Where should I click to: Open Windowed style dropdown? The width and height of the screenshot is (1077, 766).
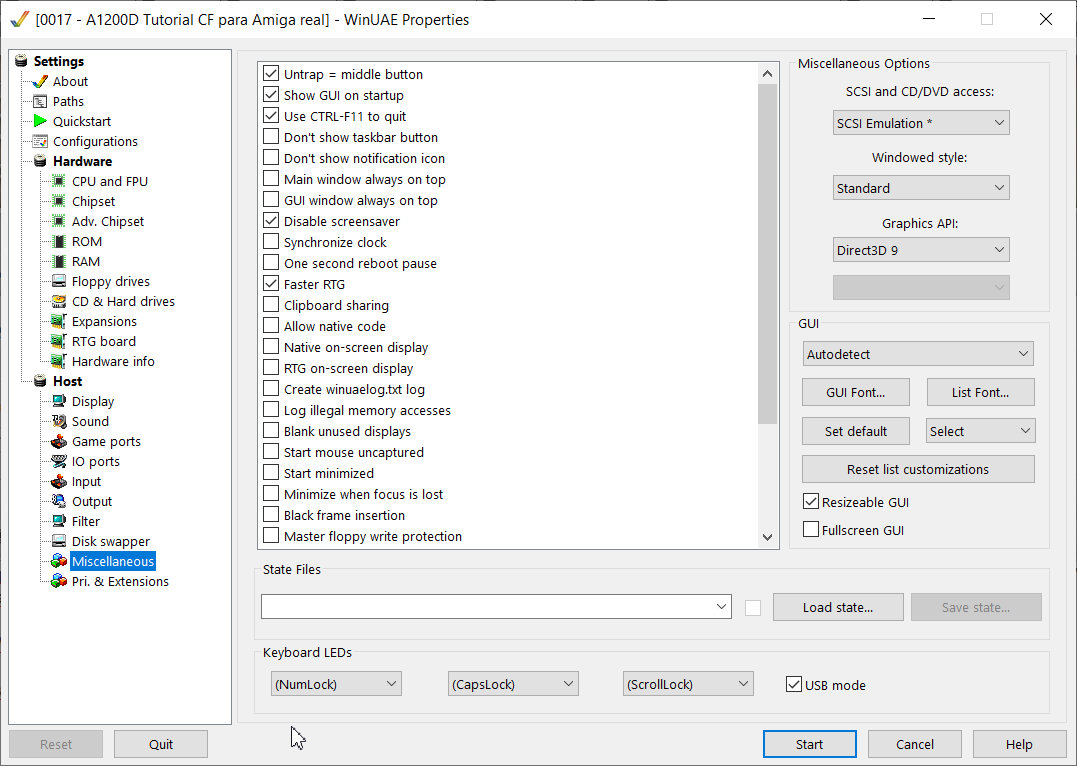click(921, 188)
